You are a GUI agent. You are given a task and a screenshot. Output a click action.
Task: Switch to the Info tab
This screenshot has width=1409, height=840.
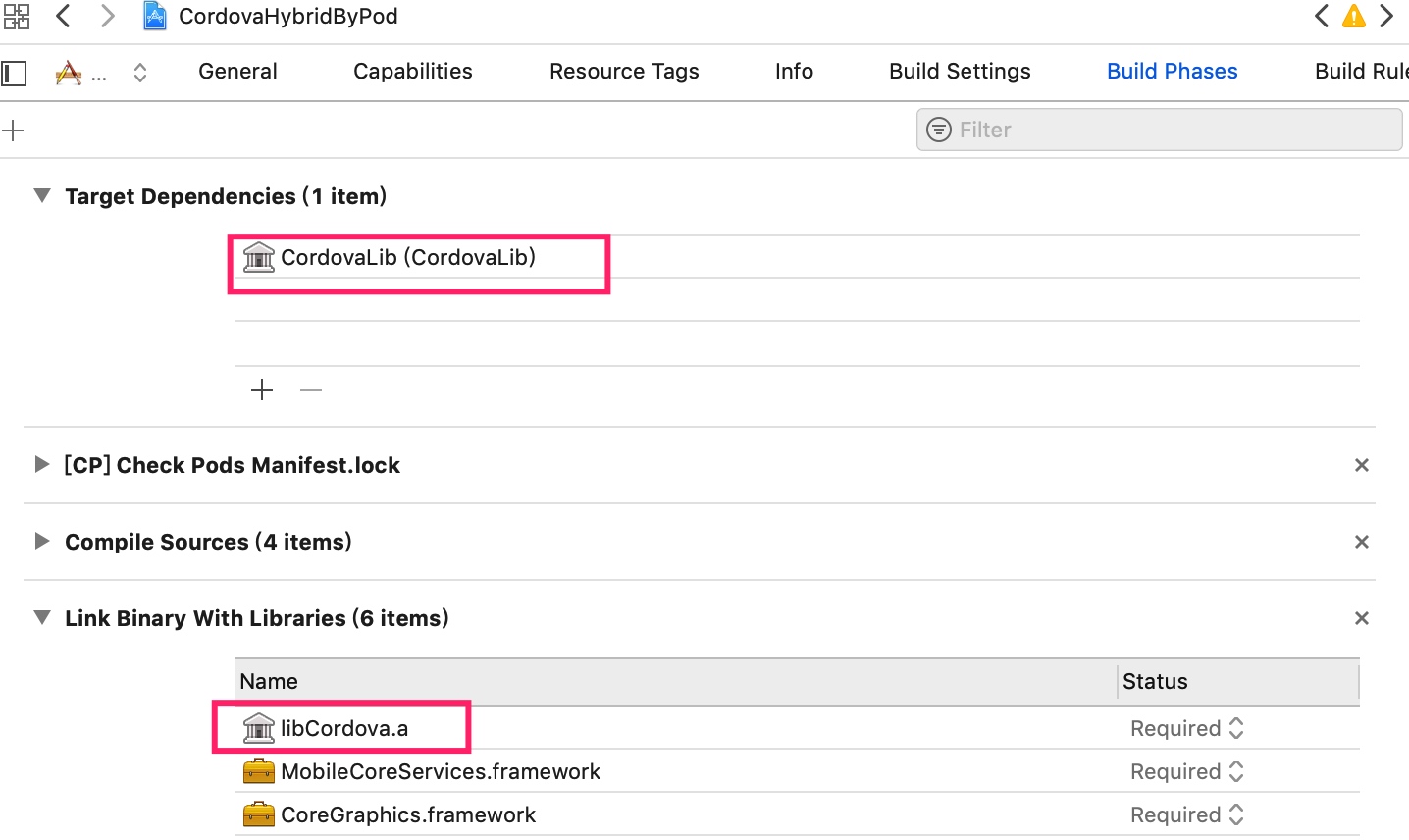[x=794, y=72]
